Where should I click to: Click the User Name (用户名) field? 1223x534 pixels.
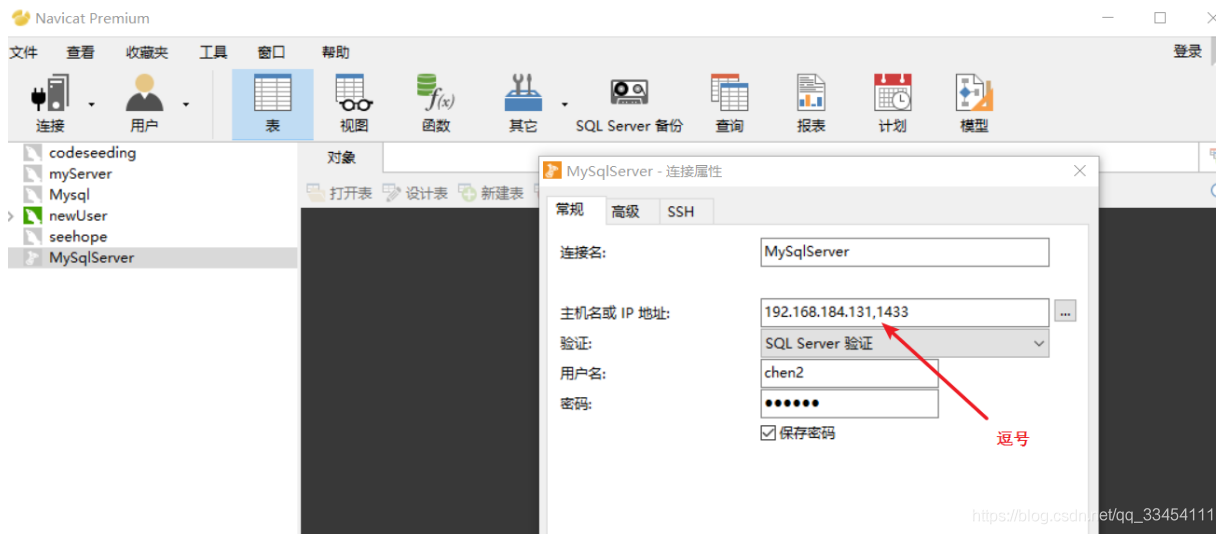[x=849, y=373]
